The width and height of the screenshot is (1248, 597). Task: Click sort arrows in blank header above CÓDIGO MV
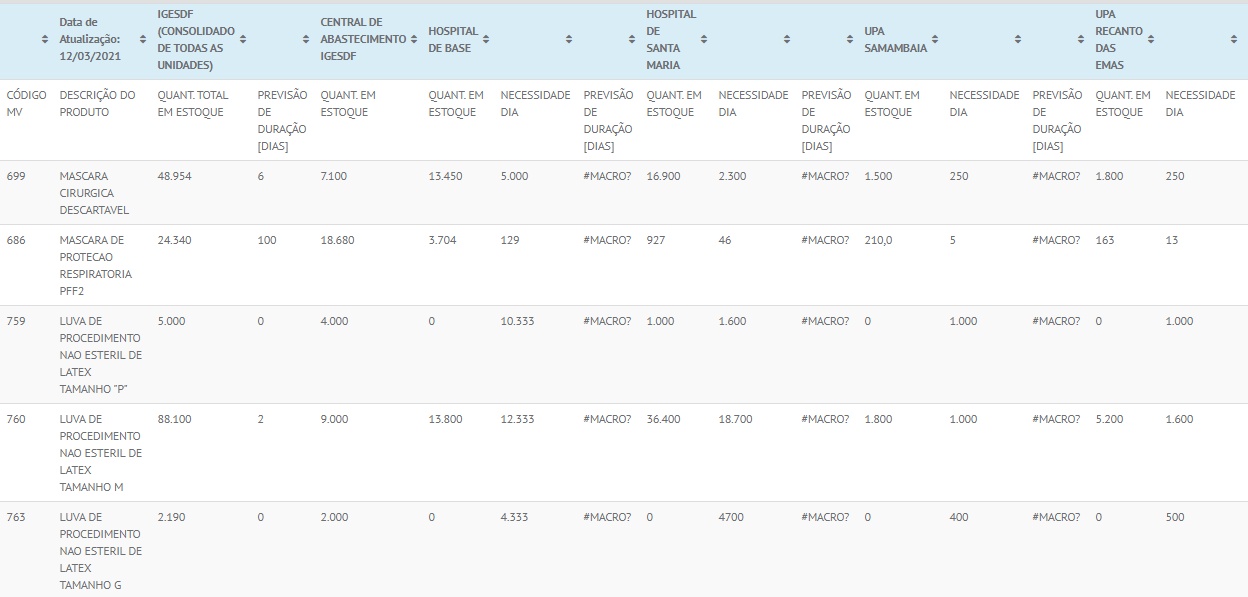click(x=45, y=39)
